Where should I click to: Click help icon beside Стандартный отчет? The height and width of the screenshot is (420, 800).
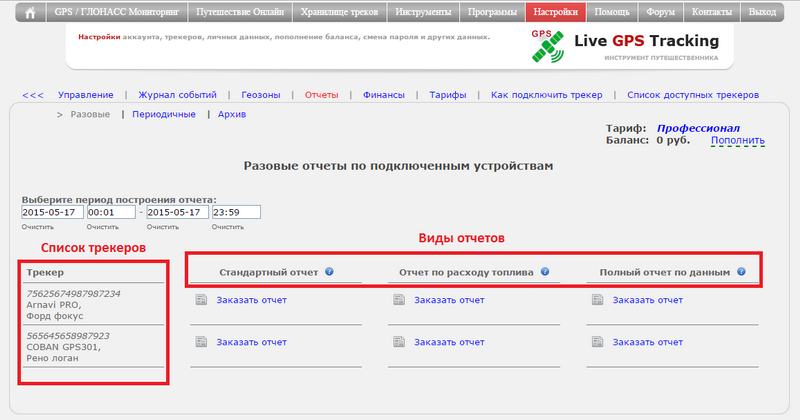329,271
